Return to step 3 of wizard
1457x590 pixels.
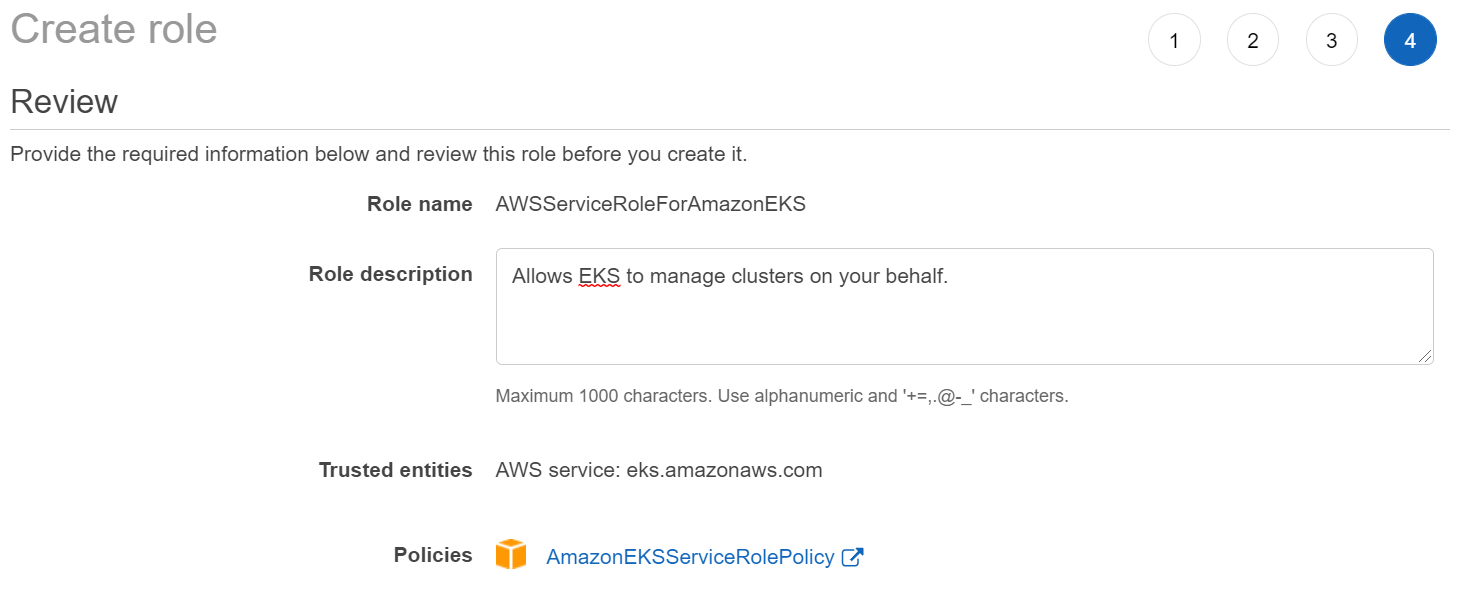click(1332, 41)
